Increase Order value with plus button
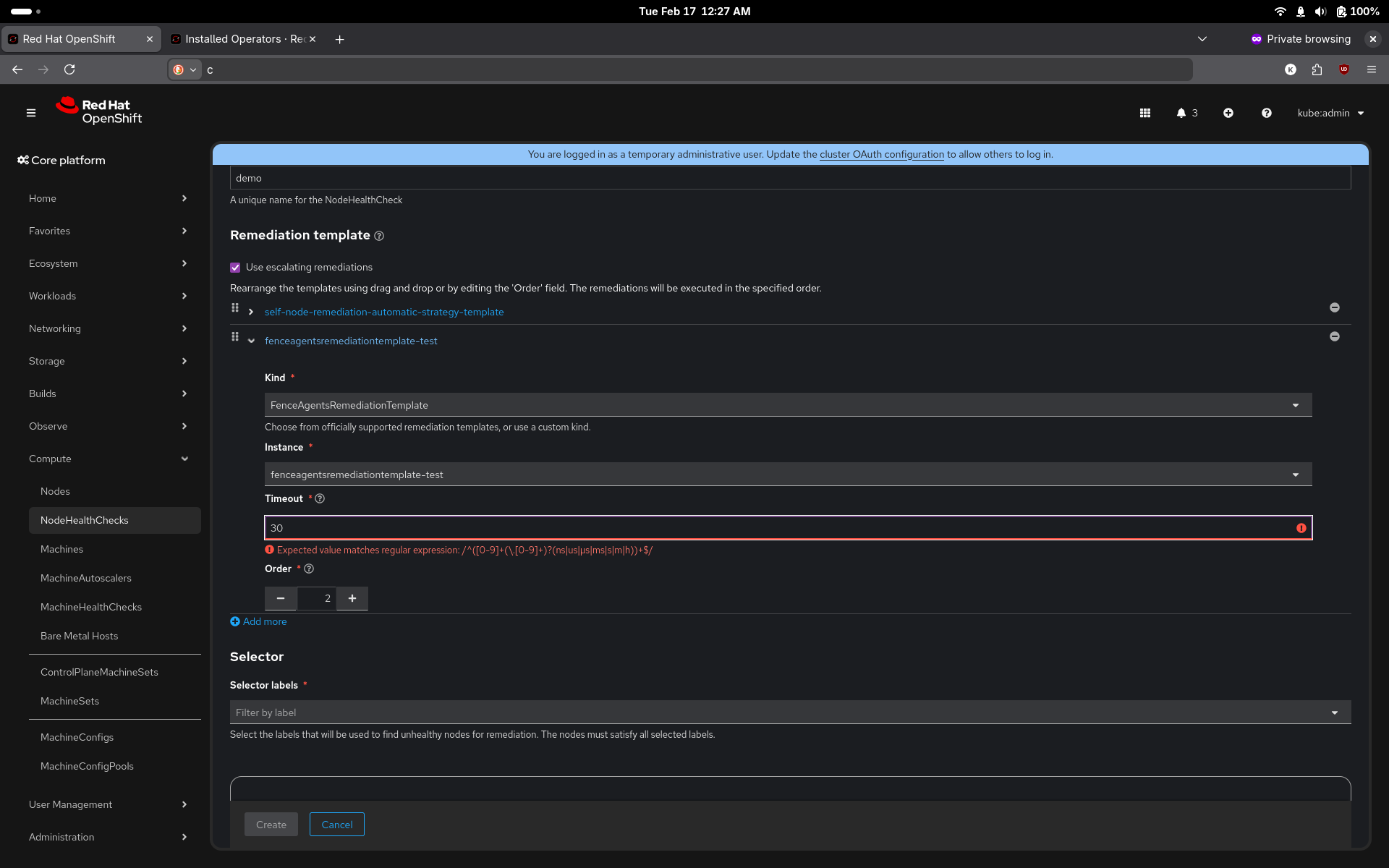The height and width of the screenshot is (868, 1389). [x=352, y=598]
